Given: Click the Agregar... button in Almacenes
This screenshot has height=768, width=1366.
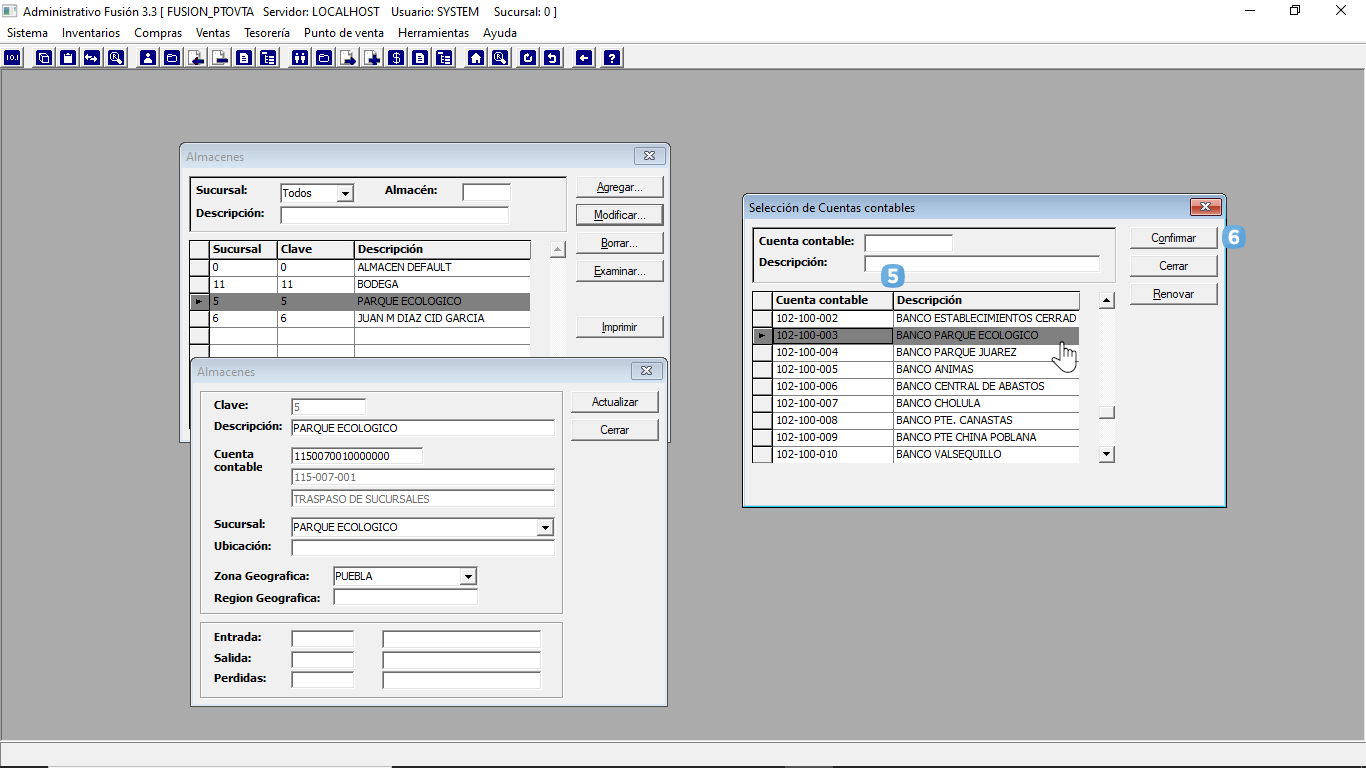Looking at the screenshot, I should 620,187.
